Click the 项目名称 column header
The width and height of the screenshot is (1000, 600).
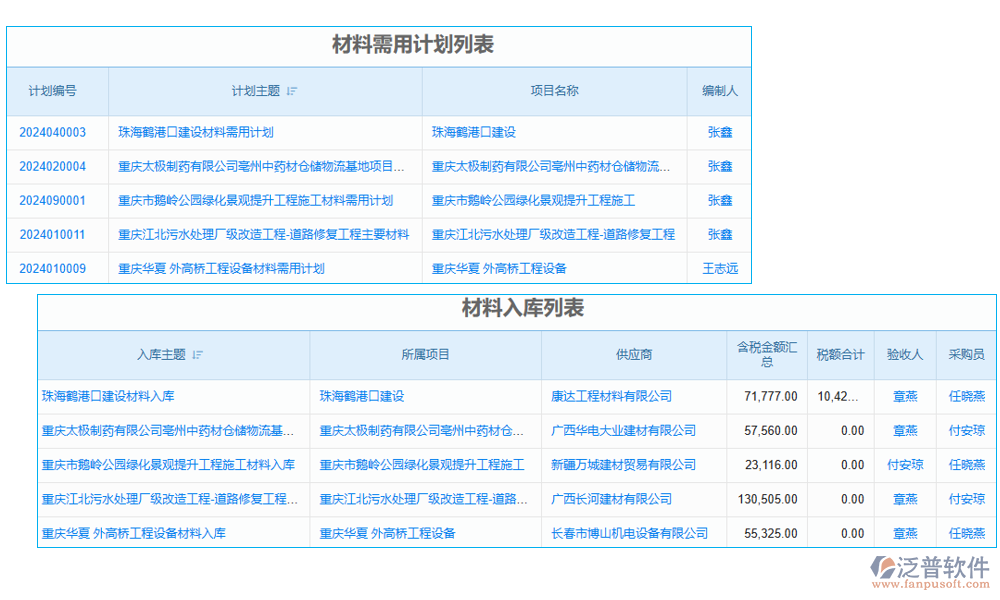(554, 91)
